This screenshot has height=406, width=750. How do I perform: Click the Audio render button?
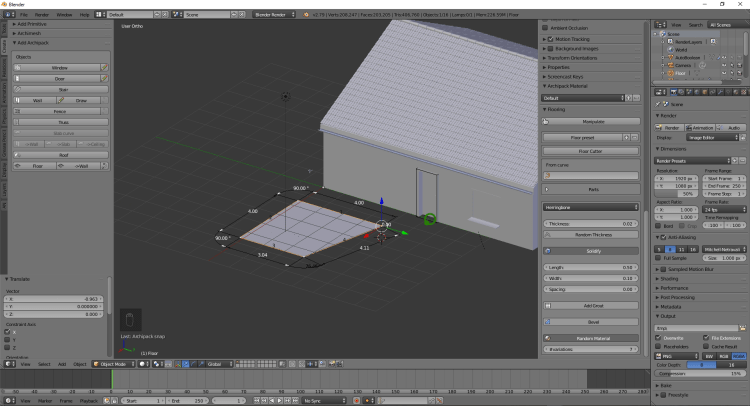(x=732, y=128)
